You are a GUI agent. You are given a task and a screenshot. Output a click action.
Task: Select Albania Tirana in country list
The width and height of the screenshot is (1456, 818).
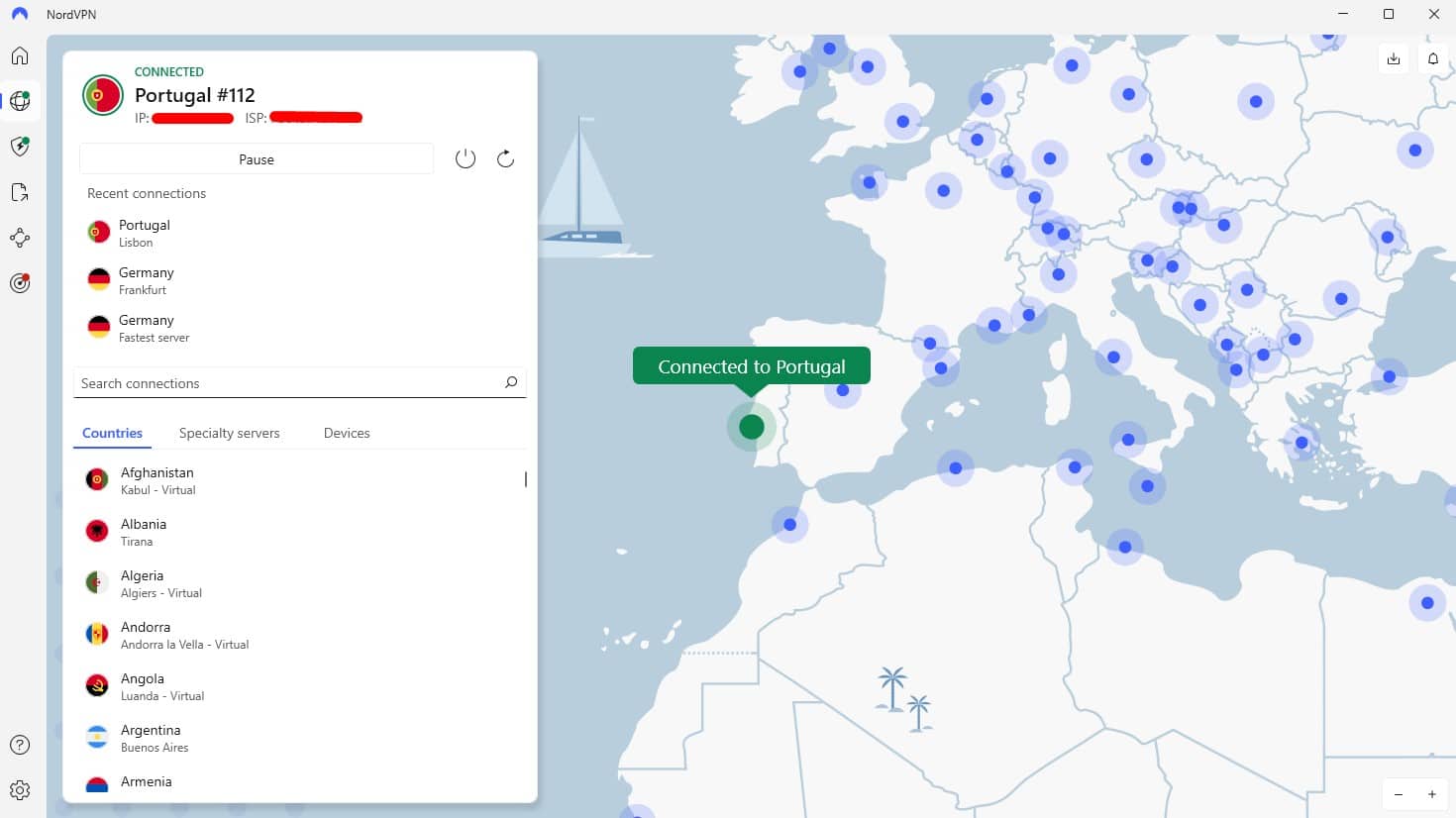pyautogui.click(x=299, y=532)
